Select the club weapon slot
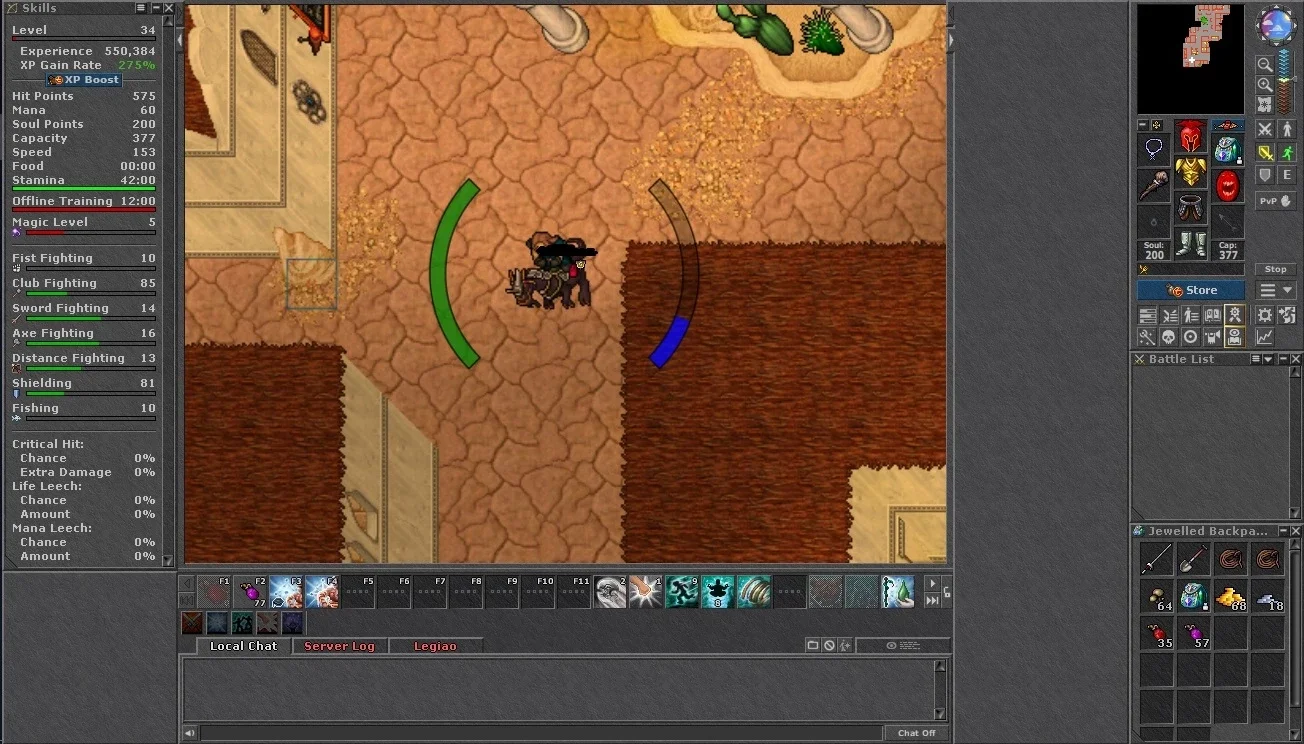Screen dimensions: 1304x744 (1154, 186)
